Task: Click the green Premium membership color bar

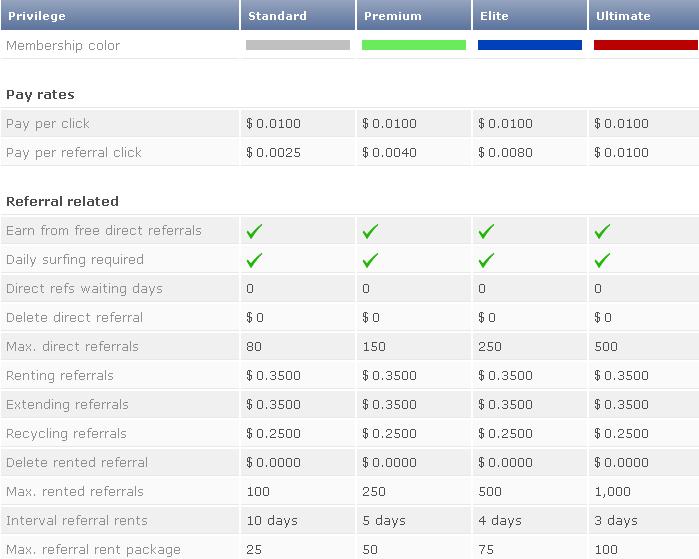Action: [x=414, y=45]
